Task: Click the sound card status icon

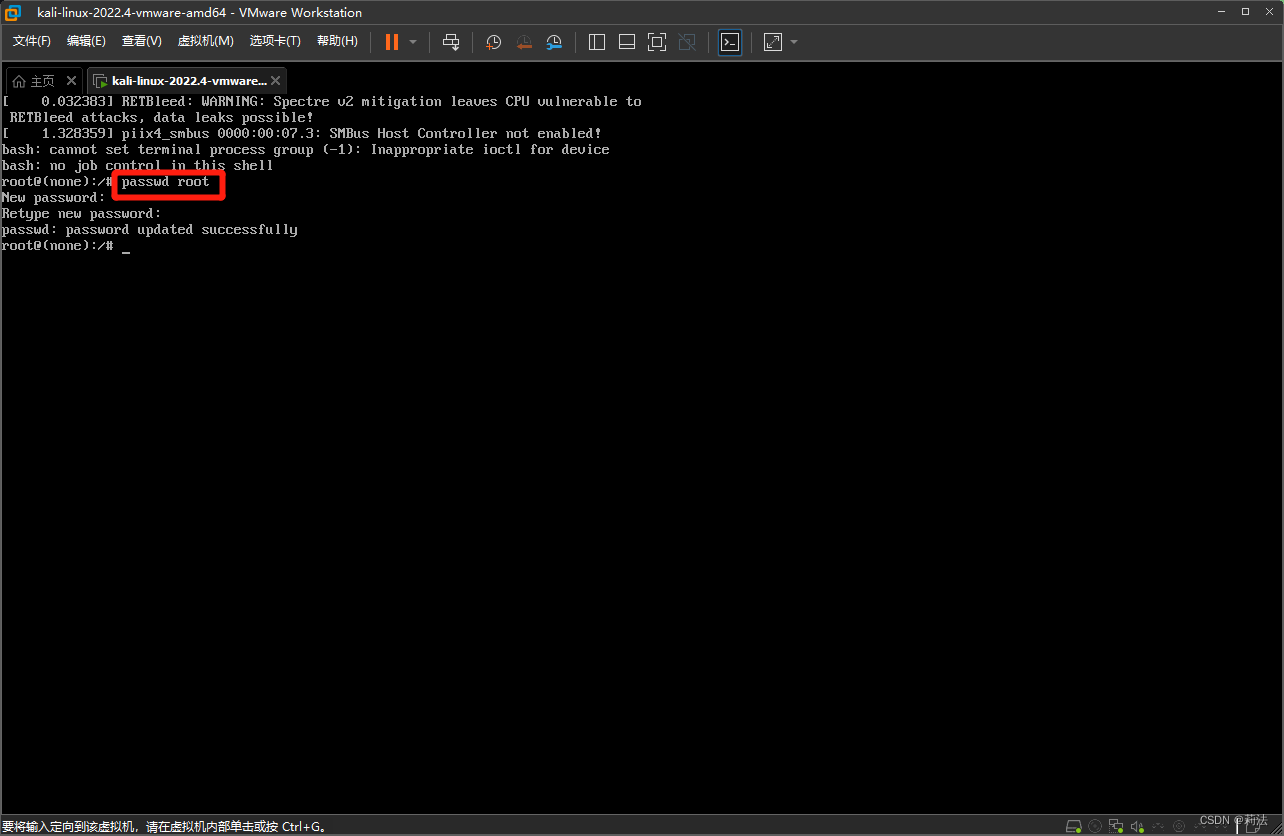Action: click(x=1137, y=826)
